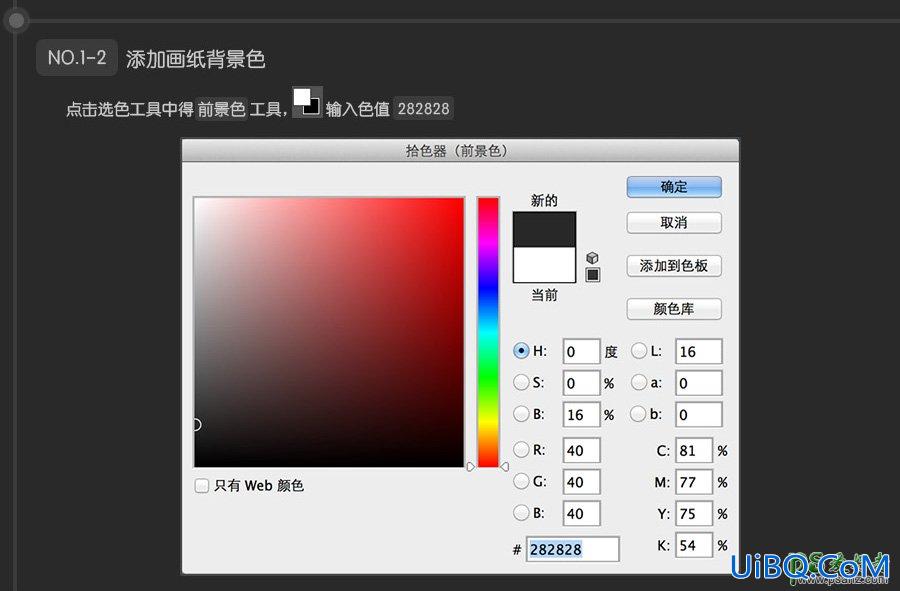Enable 只有 Web 颜色 checkbox

[201, 486]
